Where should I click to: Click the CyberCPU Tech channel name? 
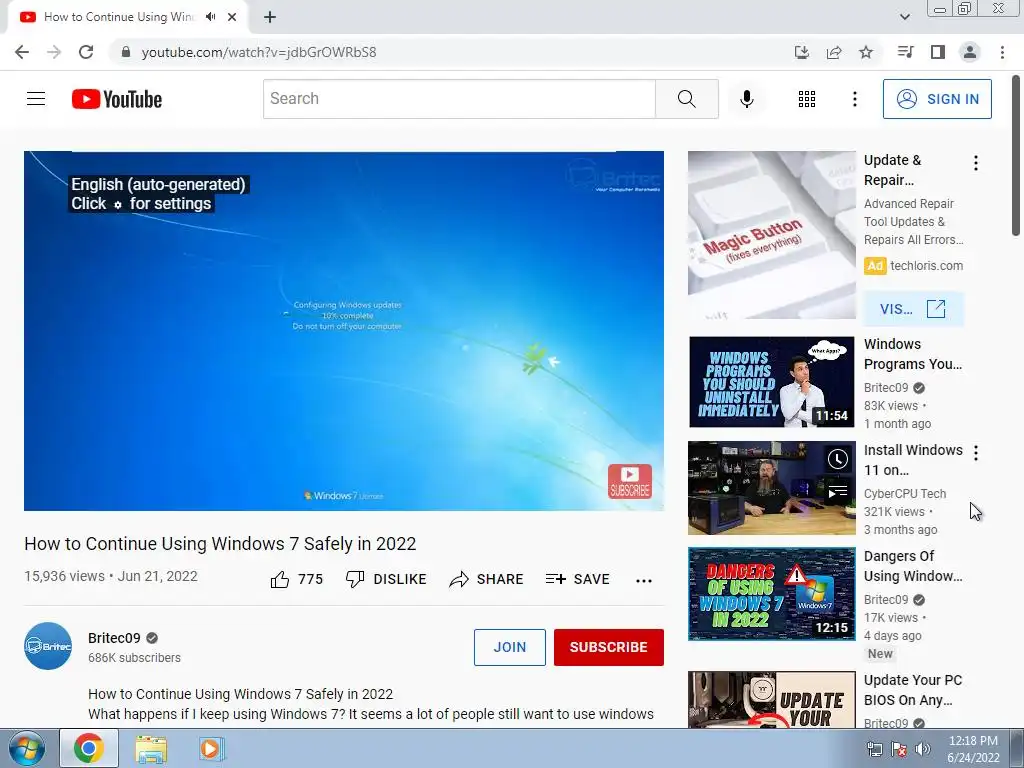click(904, 494)
